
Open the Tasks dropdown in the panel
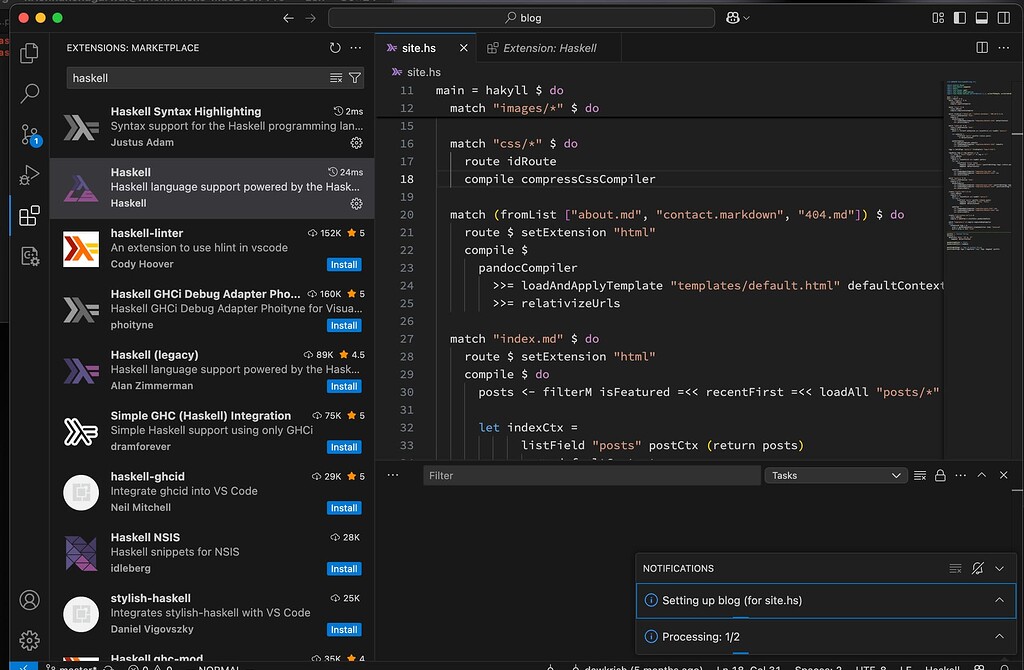click(836, 475)
